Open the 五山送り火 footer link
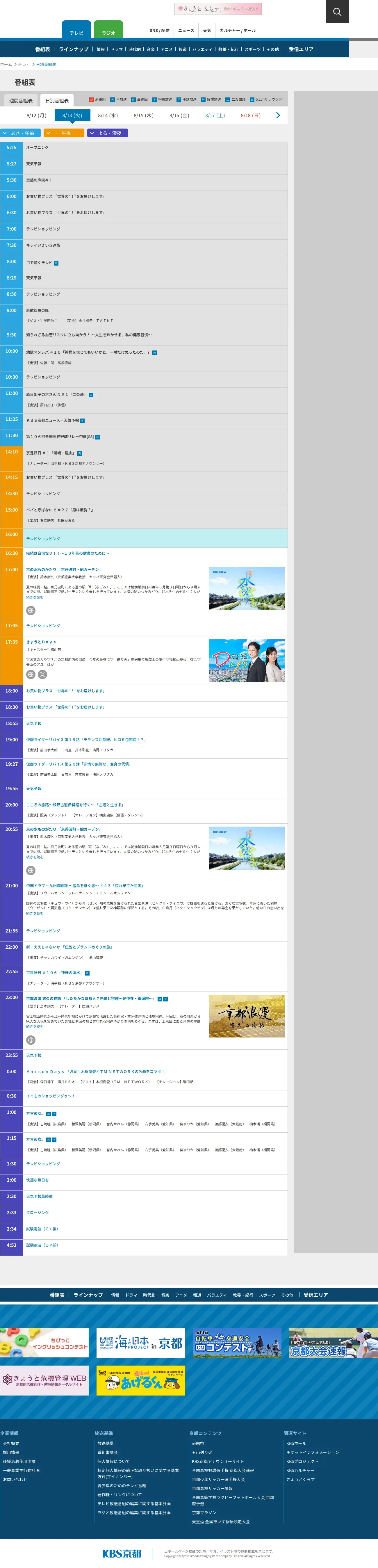Image resolution: width=378 pixels, height=1568 pixels. [202, 1452]
